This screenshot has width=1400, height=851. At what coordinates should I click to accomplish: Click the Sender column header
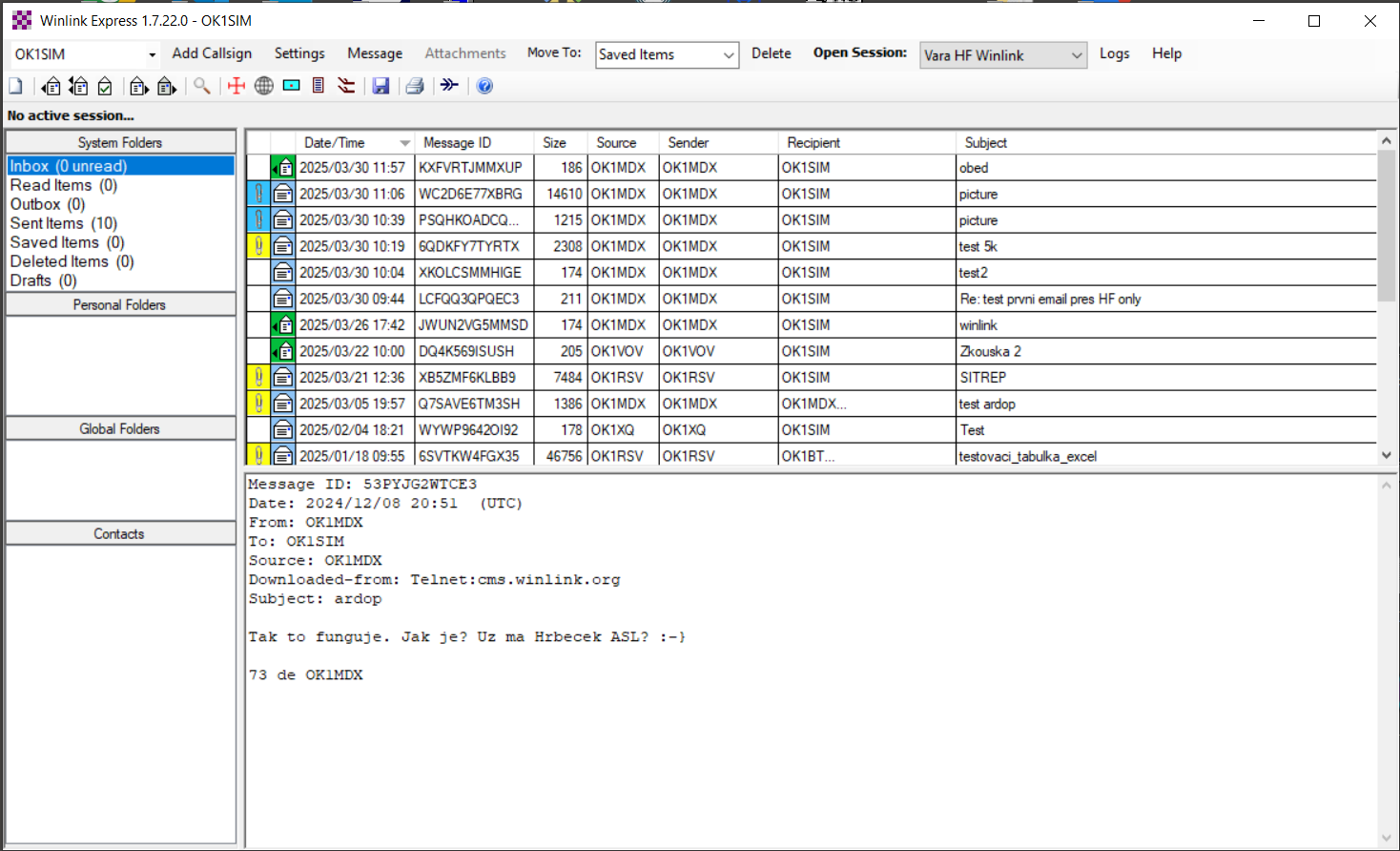tap(718, 143)
